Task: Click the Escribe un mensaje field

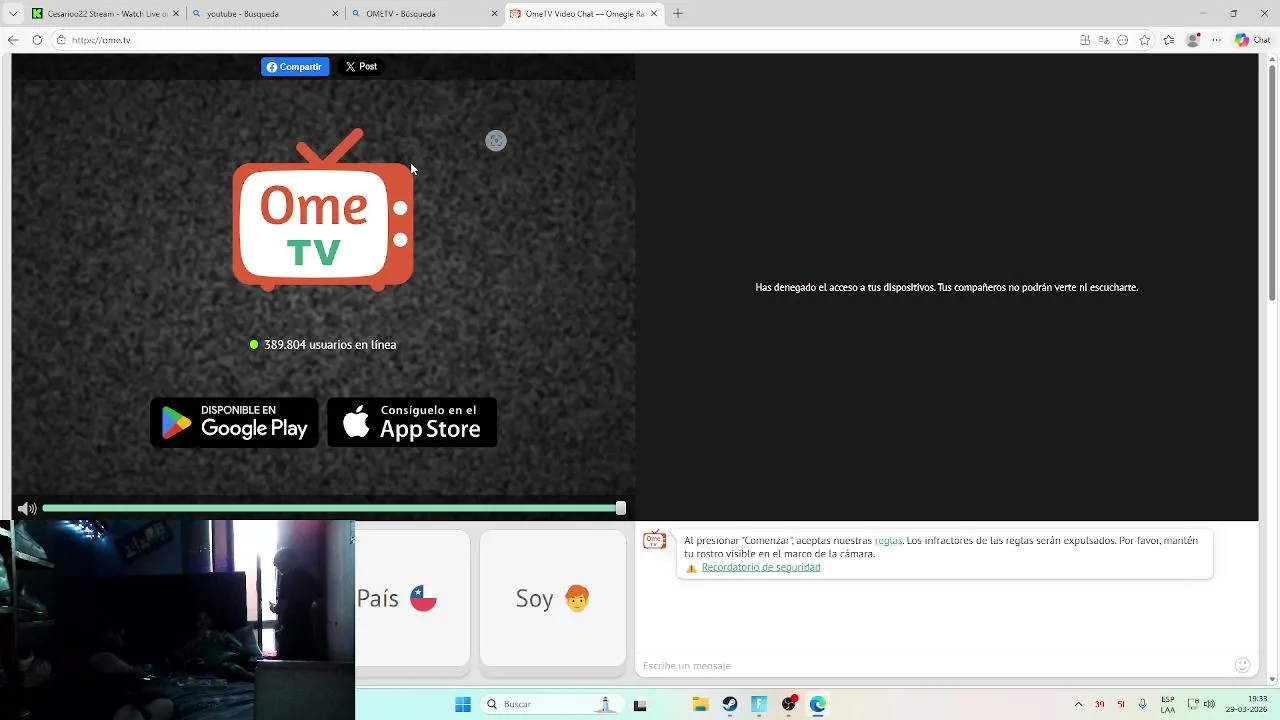Action: tap(930, 665)
